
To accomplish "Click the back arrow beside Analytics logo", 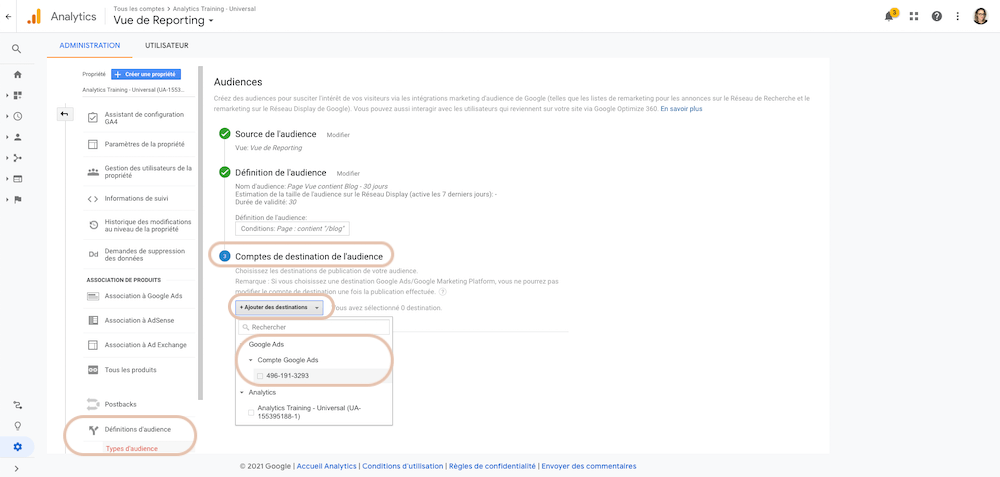I will (8, 17).
